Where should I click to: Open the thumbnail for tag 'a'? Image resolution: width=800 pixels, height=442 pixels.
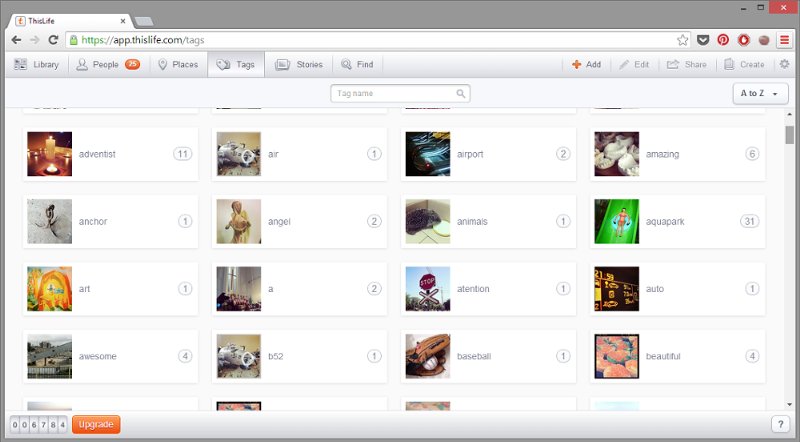pos(239,289)
